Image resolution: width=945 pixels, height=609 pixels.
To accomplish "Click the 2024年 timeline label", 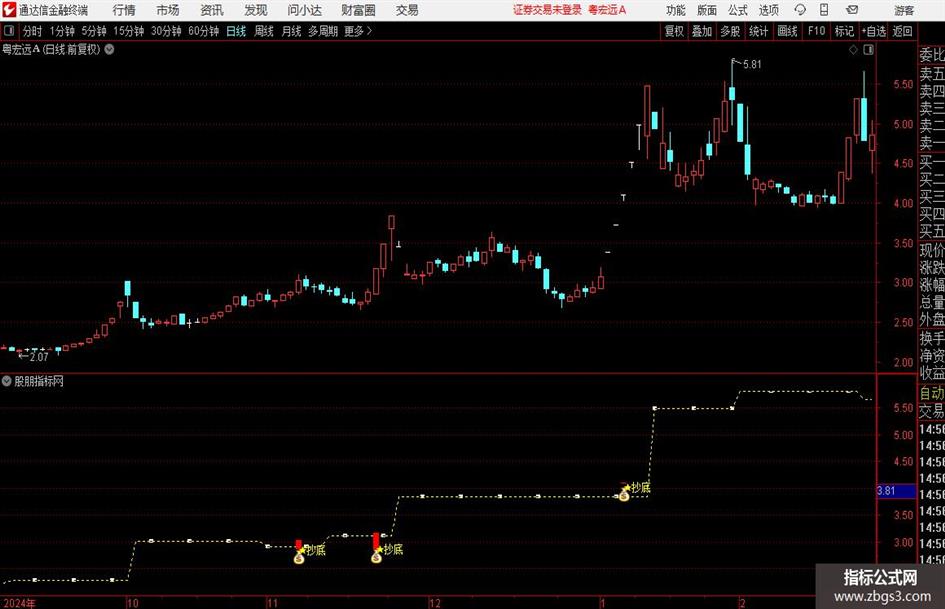I will (x=19, y=603).
